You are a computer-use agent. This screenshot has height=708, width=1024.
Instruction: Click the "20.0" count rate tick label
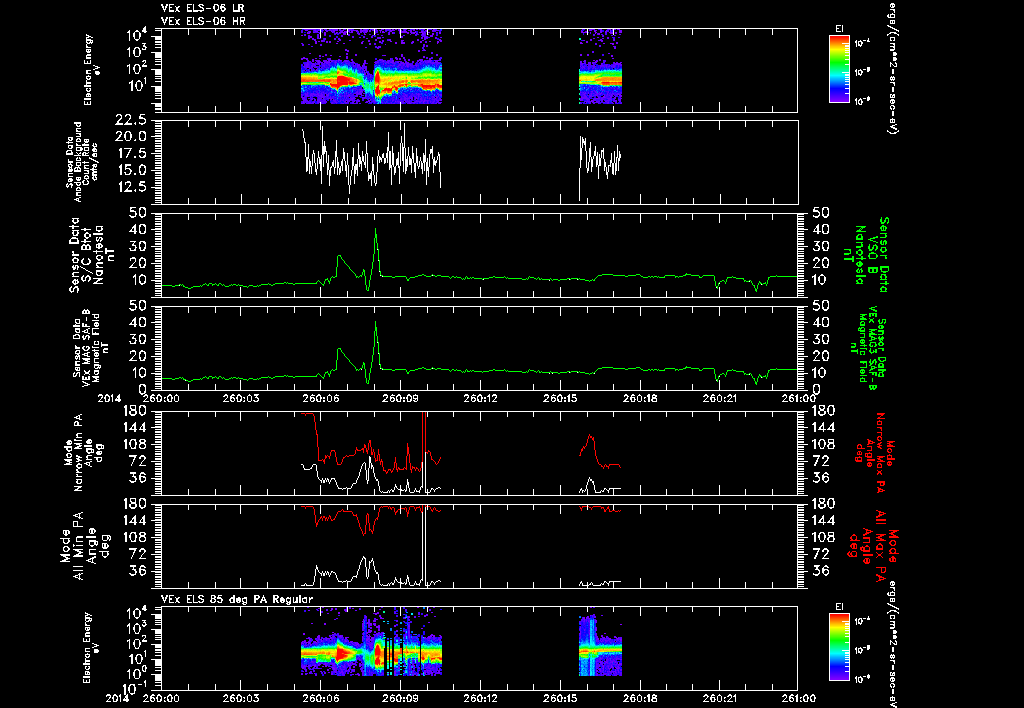point(133,137)
